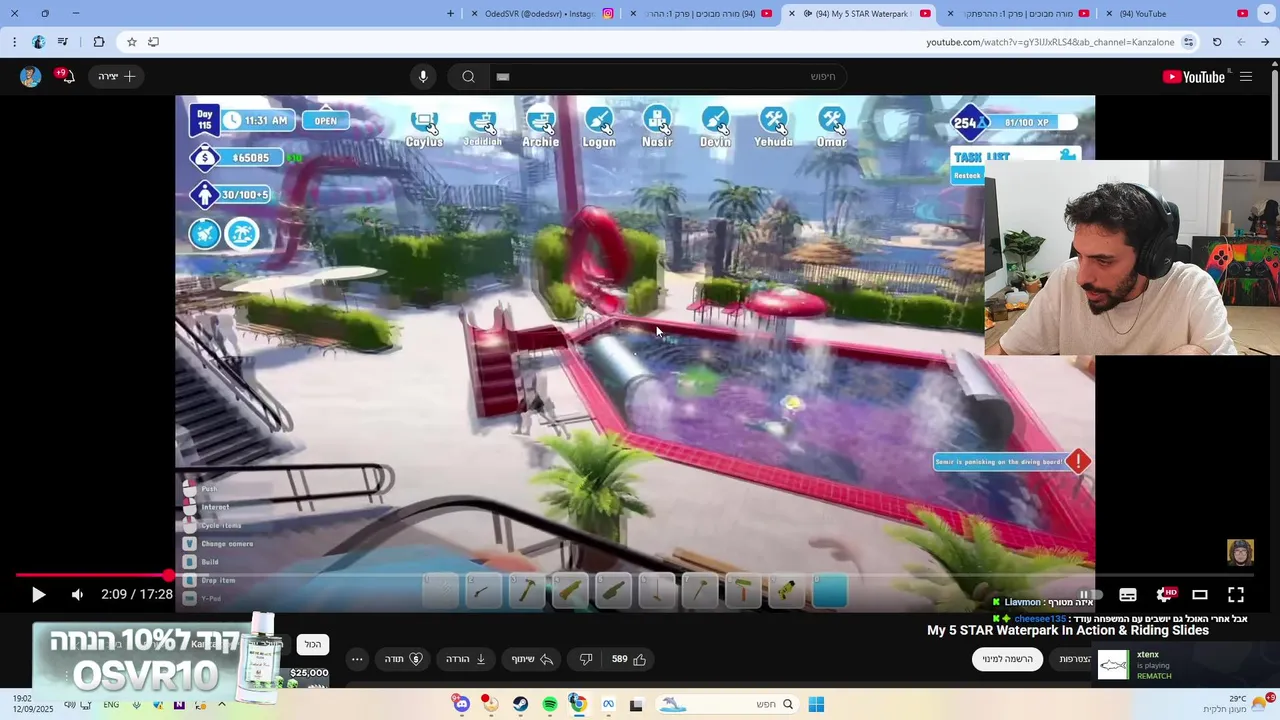Show hidden system tray icons
1280x720 pixels.
(x=222, y=705)
